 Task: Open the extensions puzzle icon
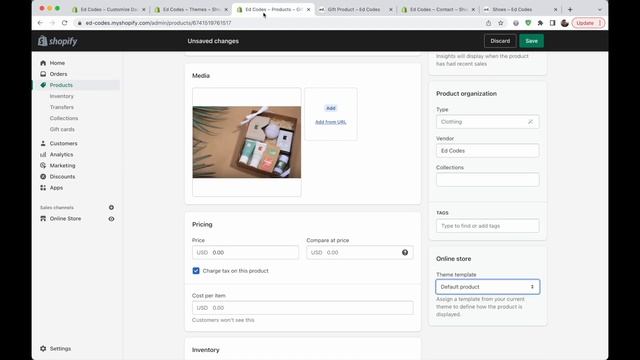tap(540, 23)
